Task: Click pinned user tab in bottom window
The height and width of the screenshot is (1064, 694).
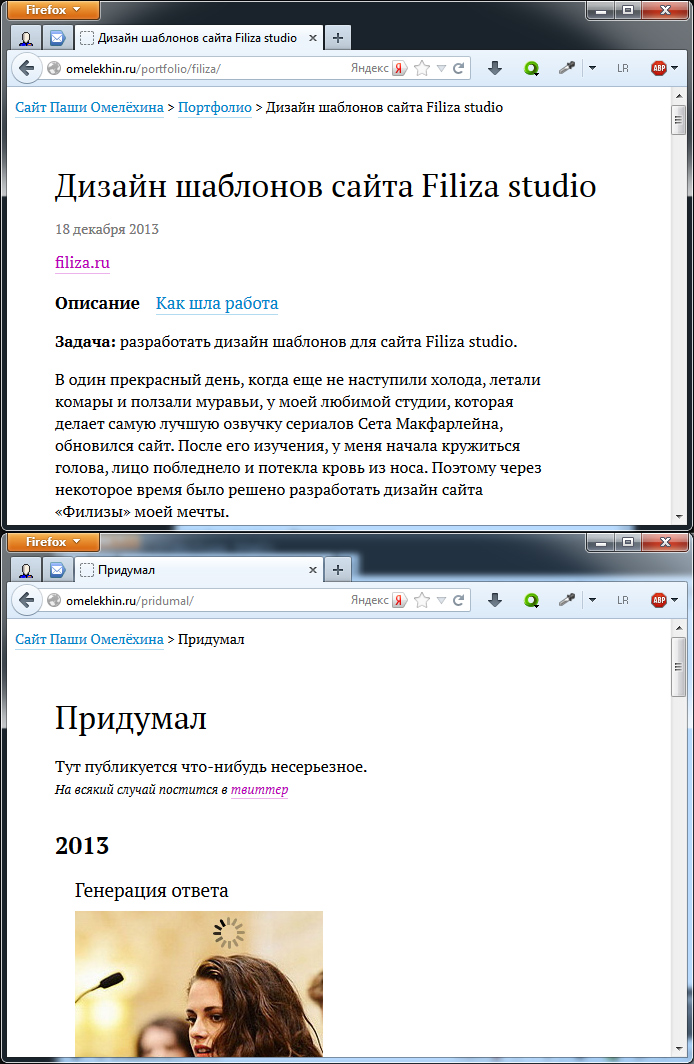Action: [x=26, y=570]
